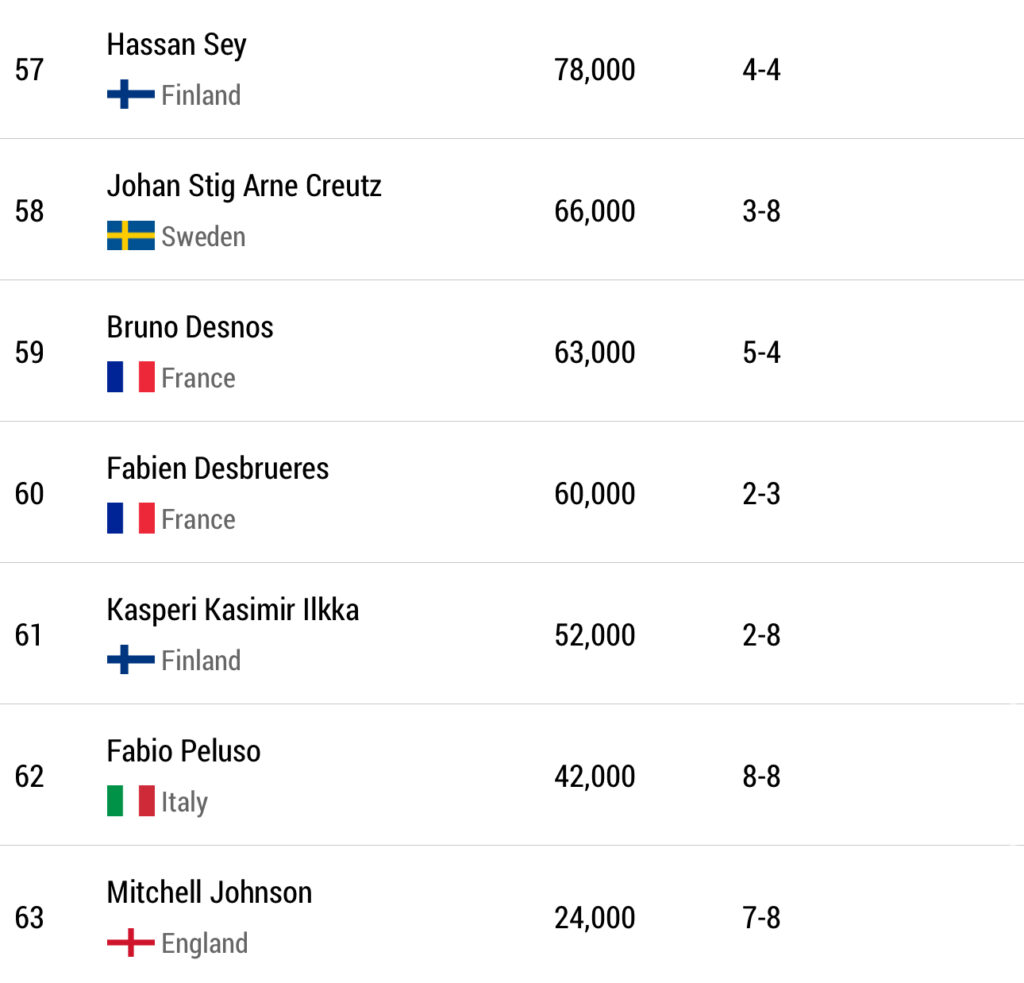Image resolution: width=1024 pixels, height=983 pixels.
Task: Click the France flag under Fabien Desbrueres
Action: pyautogui.click(x=130, y=518)
